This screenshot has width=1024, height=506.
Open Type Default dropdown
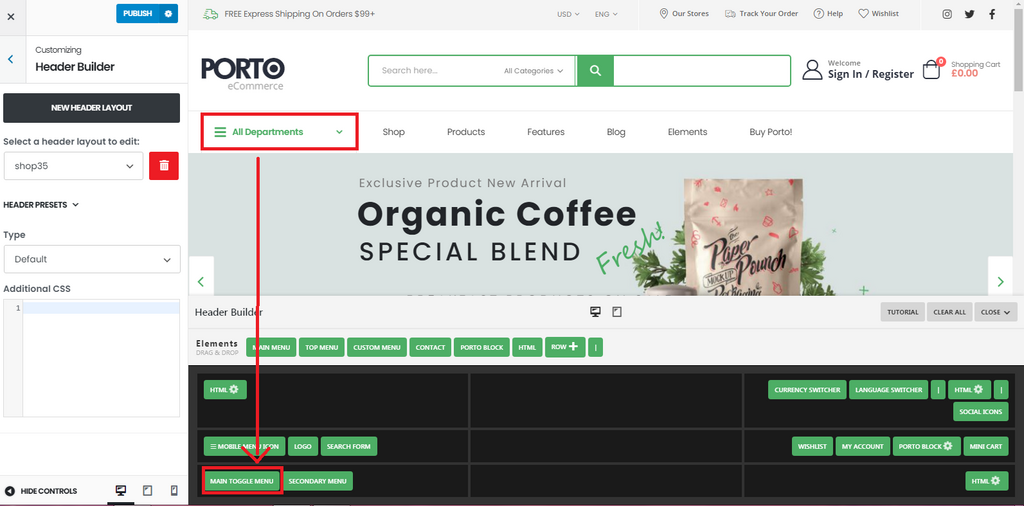pos(92,259)
